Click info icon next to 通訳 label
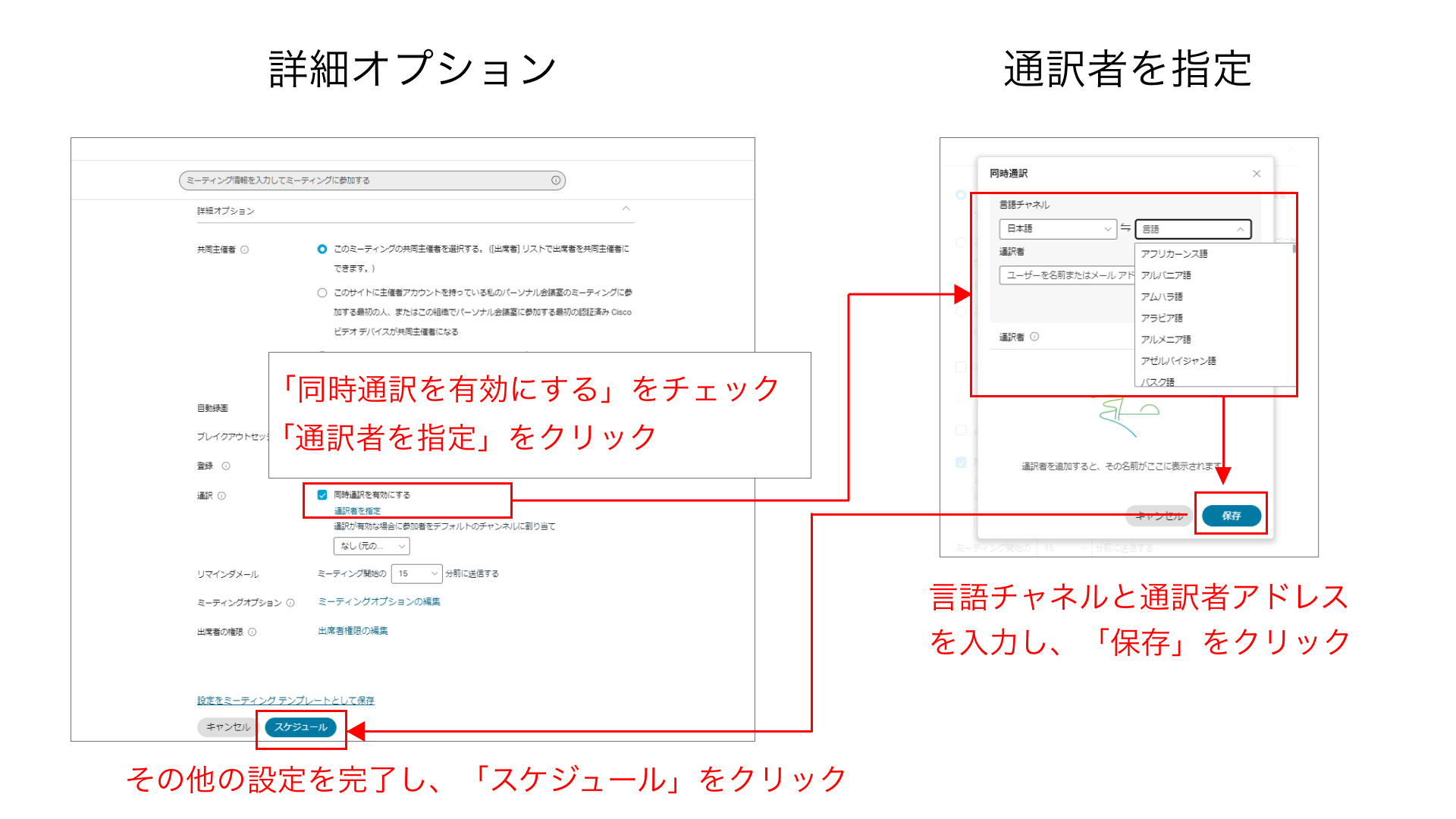1456x819 pixels. [x=221, y=496]
